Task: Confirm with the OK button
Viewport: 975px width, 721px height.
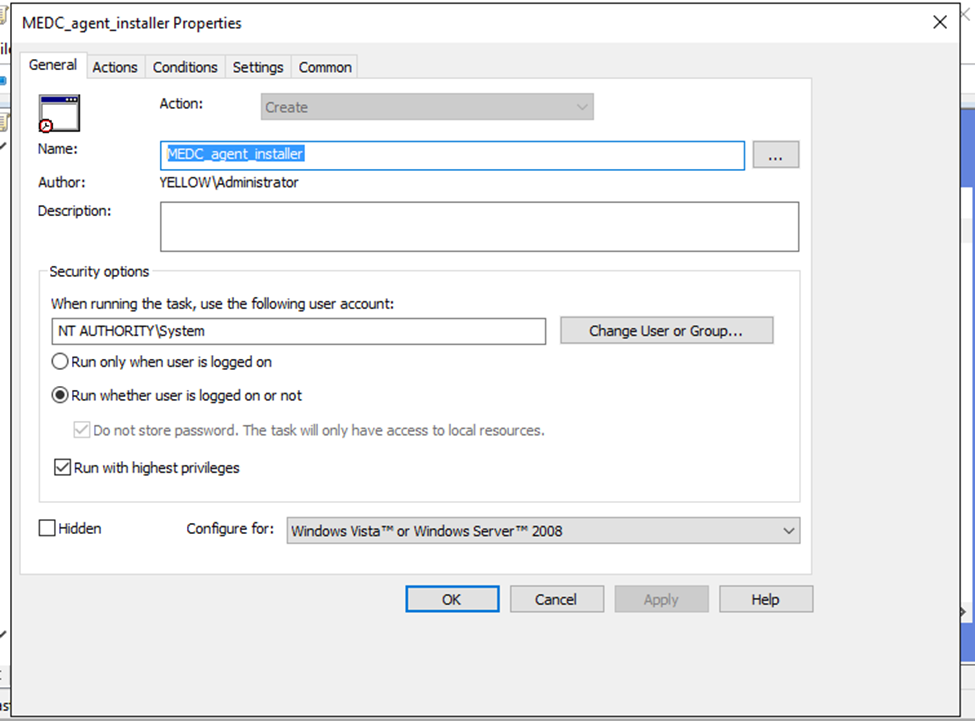Action: click(452, 599)
